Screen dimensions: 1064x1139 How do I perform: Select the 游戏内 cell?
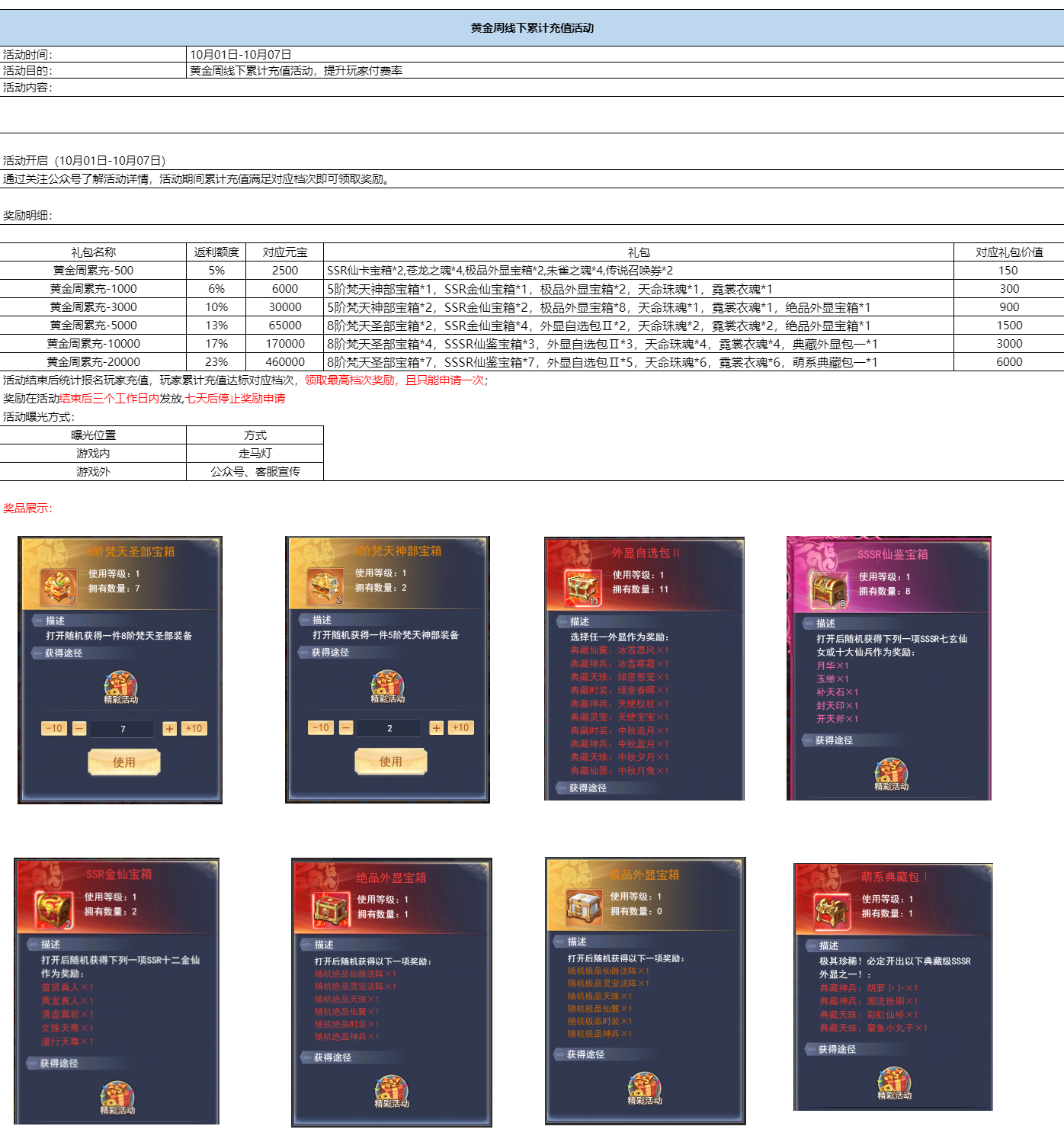point(93,453)
